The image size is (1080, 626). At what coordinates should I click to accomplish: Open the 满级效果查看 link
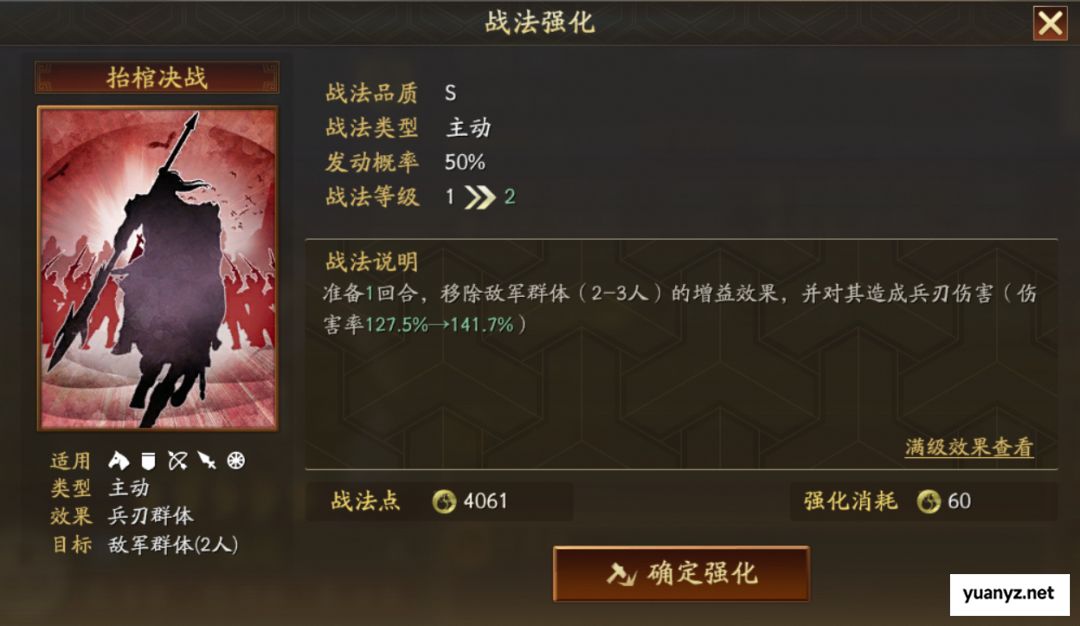coord(969,447)
